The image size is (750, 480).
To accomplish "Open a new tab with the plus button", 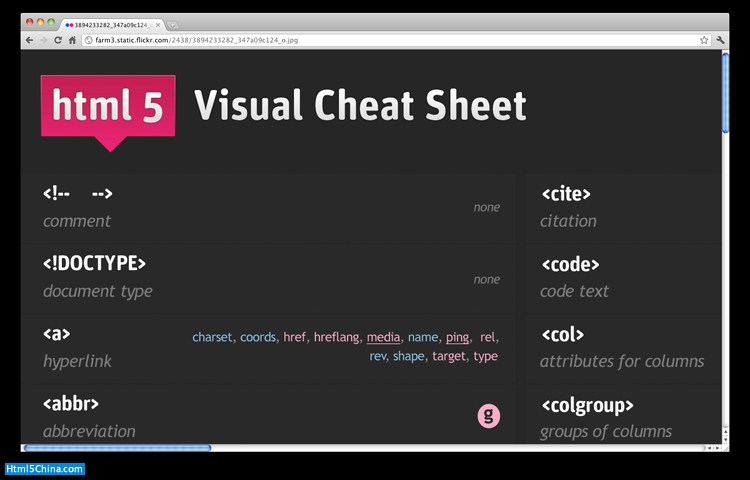I will (x=173, y=24).
